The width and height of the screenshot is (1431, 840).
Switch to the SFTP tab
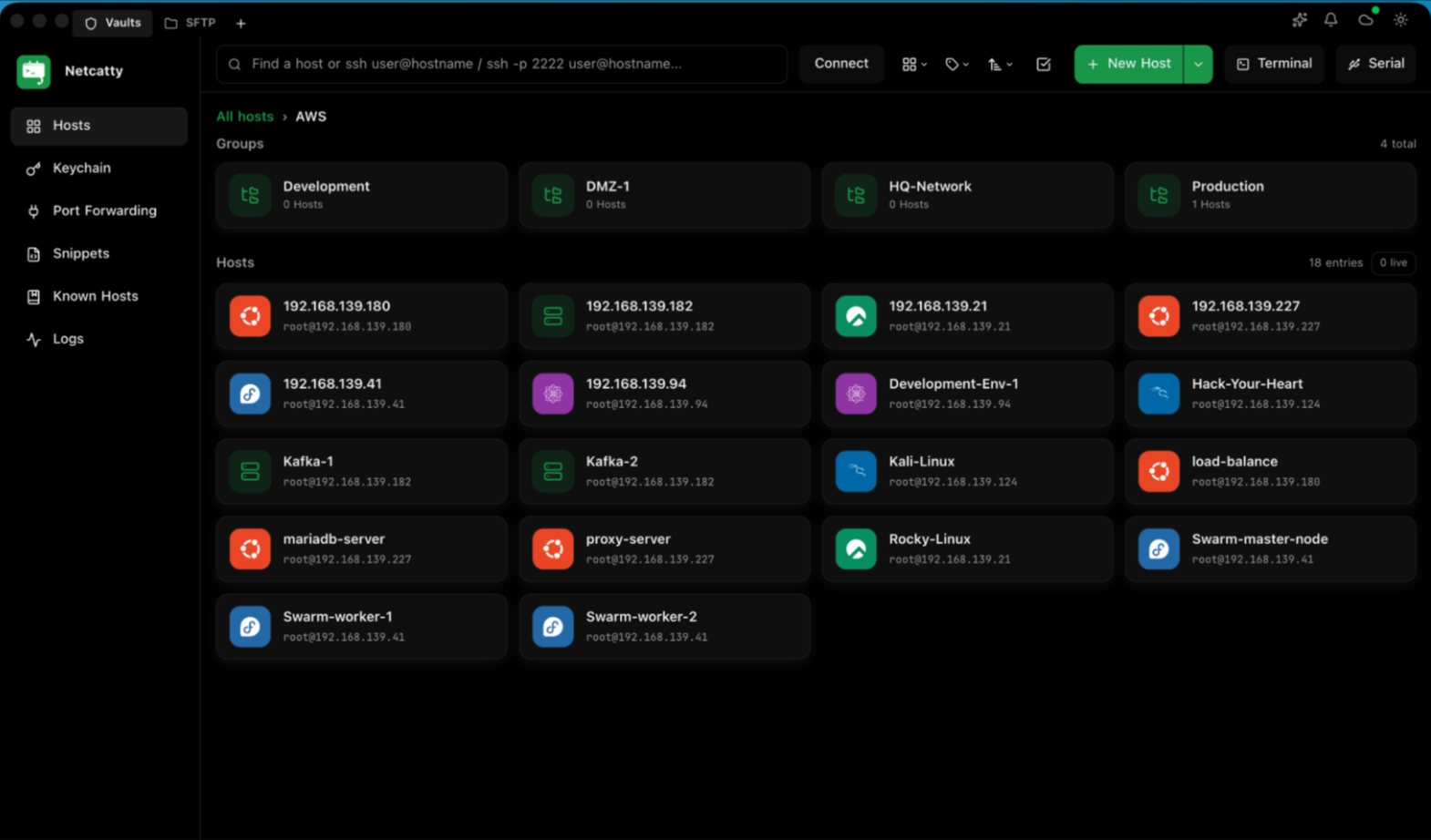(190, 23)
